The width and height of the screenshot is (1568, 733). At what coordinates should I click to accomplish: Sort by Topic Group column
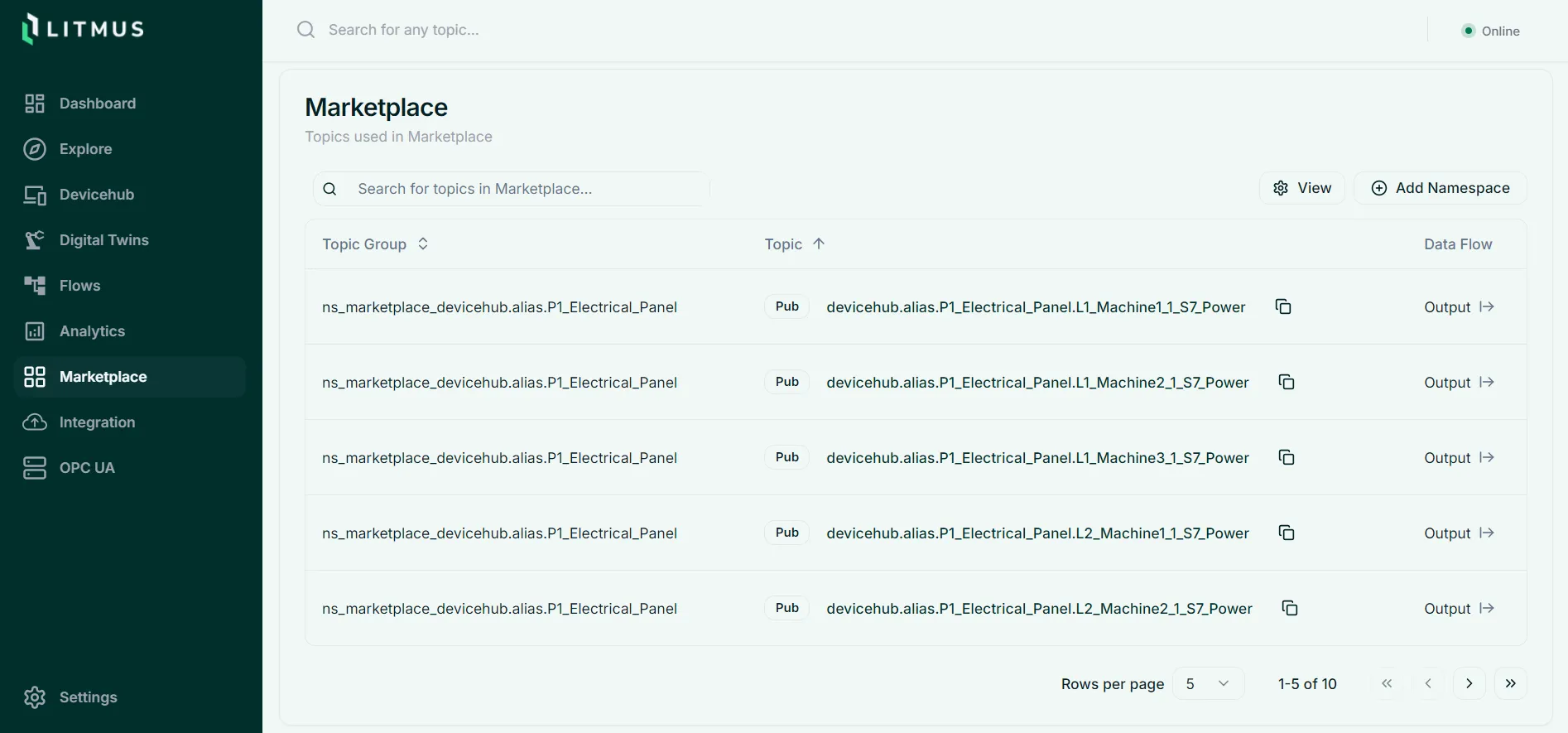[375, 244]
